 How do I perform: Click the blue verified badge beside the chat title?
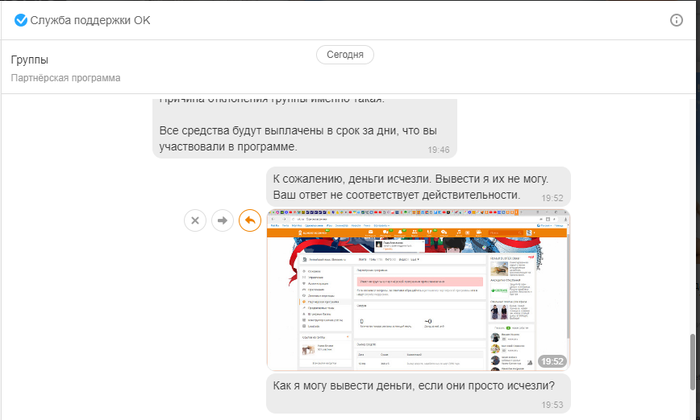(x=20, y=20)
